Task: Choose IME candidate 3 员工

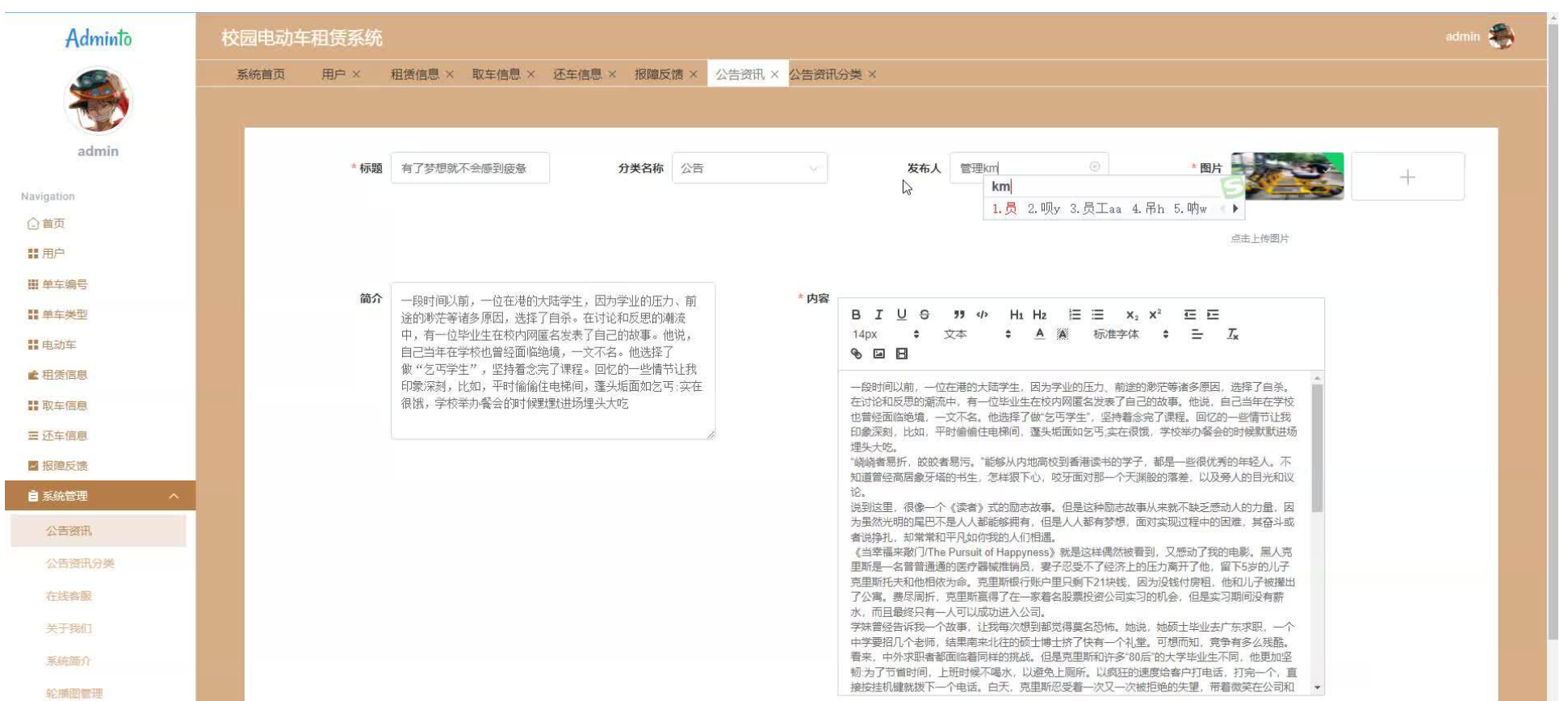Action: [x=1096, y=208]
